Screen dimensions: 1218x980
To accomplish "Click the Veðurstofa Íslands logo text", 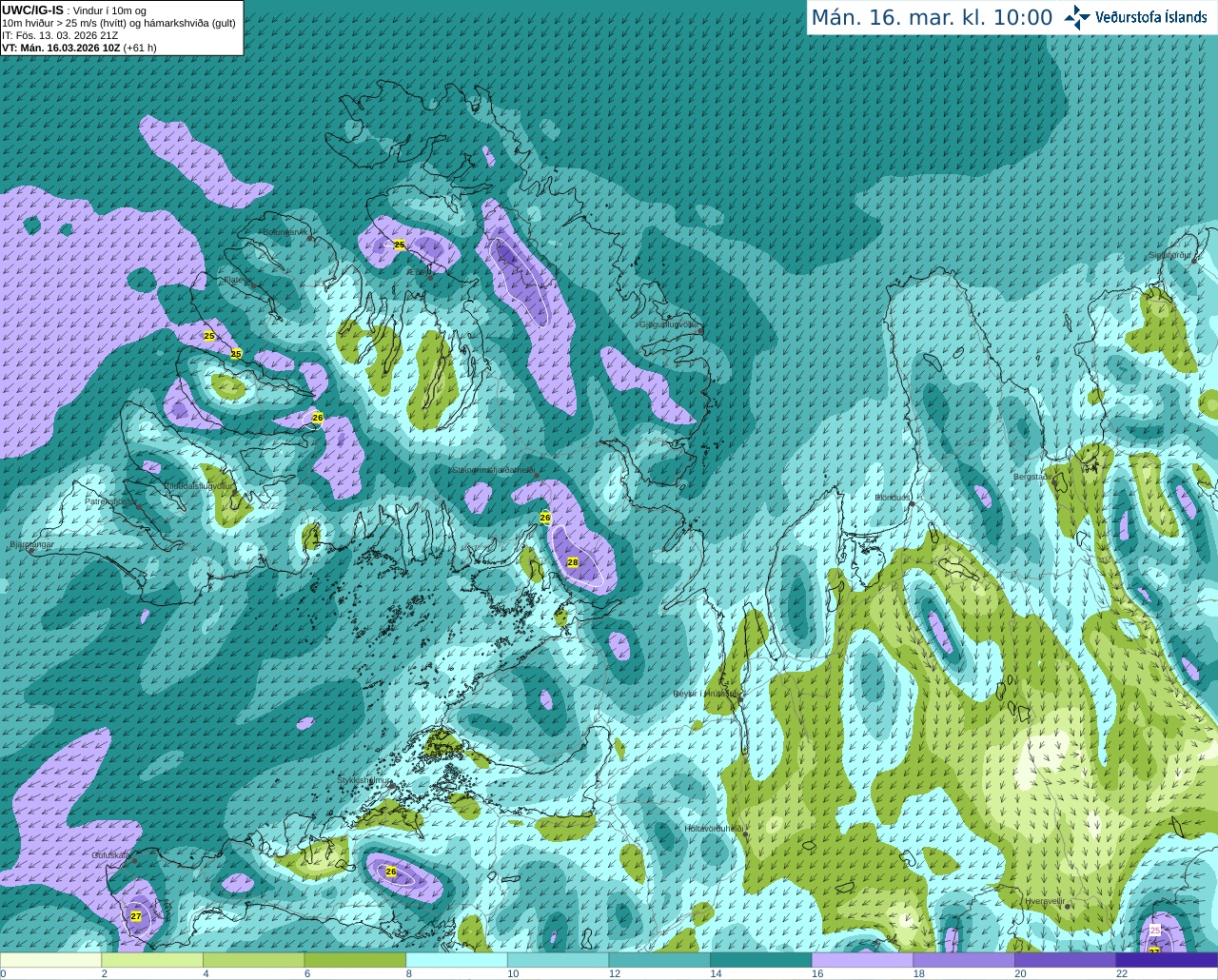I will 1151,17.
